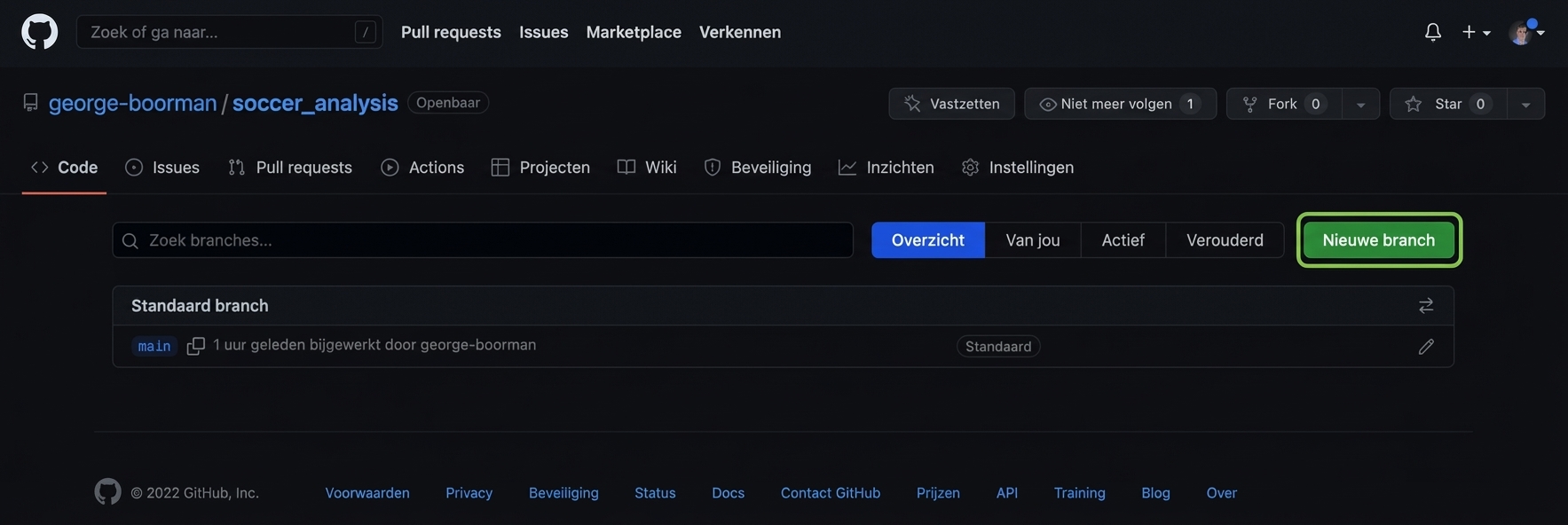Pin repository with Vastzetten button
Screen dimensions: 1568x525
(952, 104)
